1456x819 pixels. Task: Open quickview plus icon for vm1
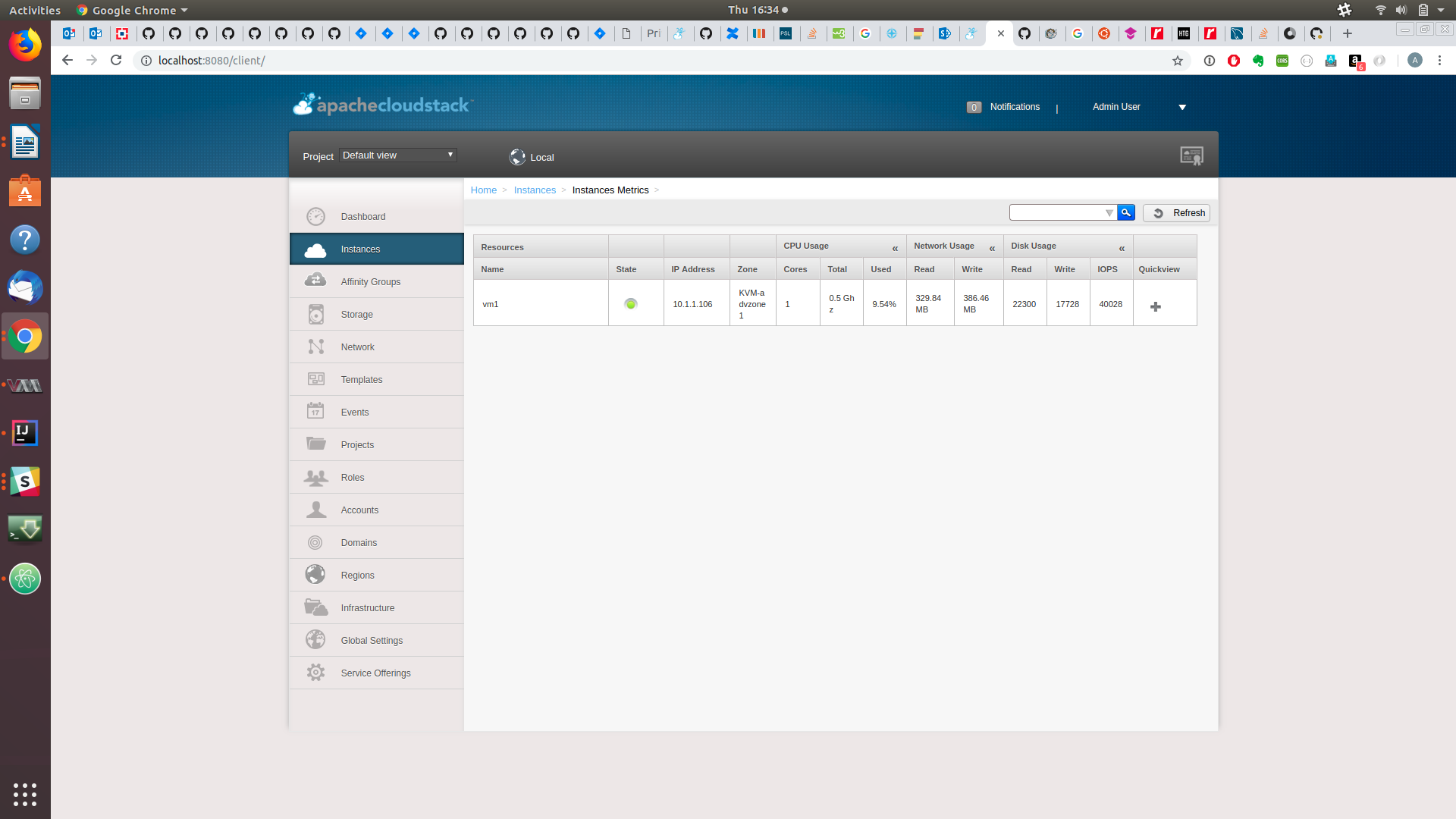[x=1155, y=306]
